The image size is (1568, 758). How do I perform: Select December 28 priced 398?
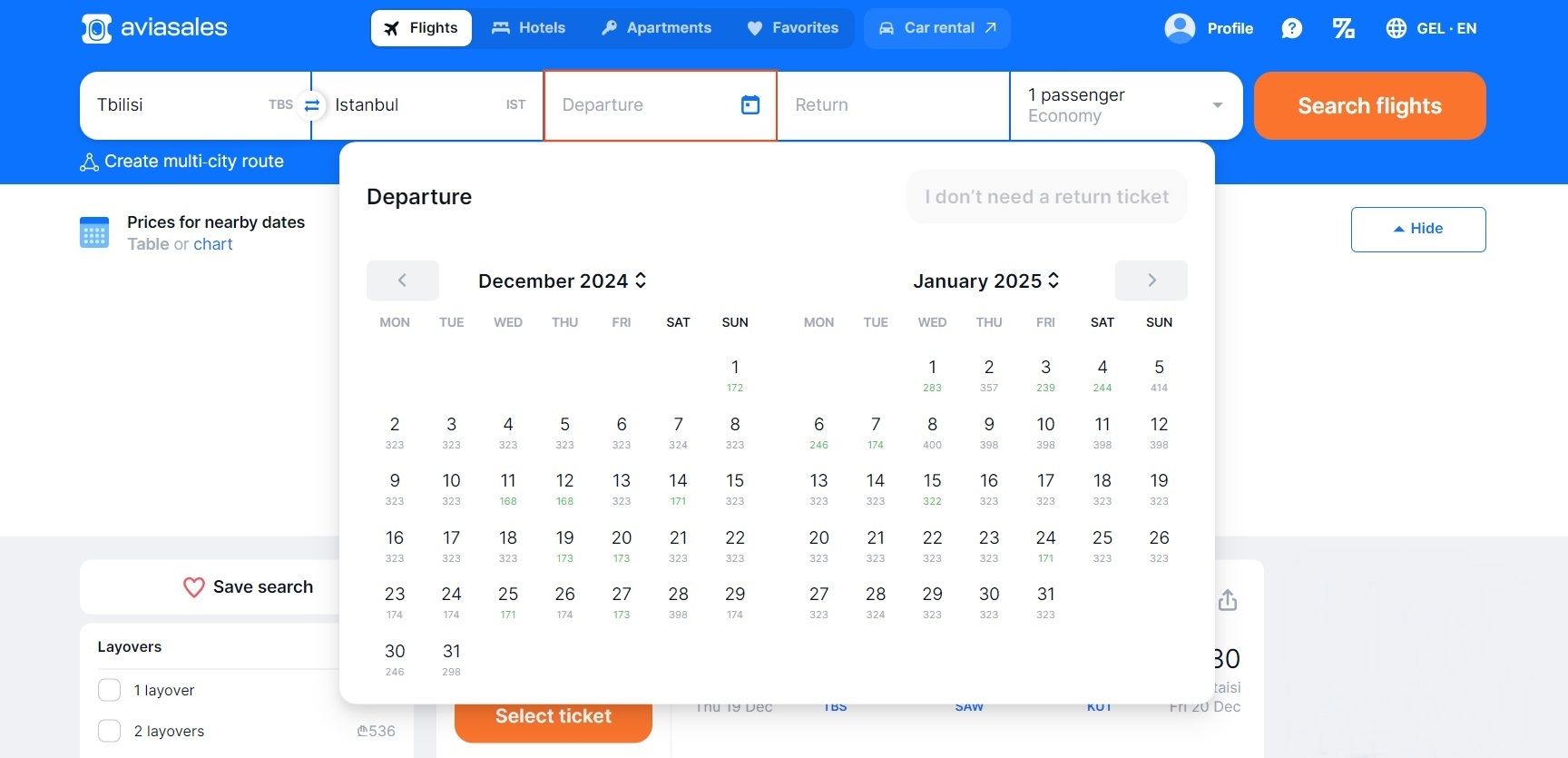(678, 602)
